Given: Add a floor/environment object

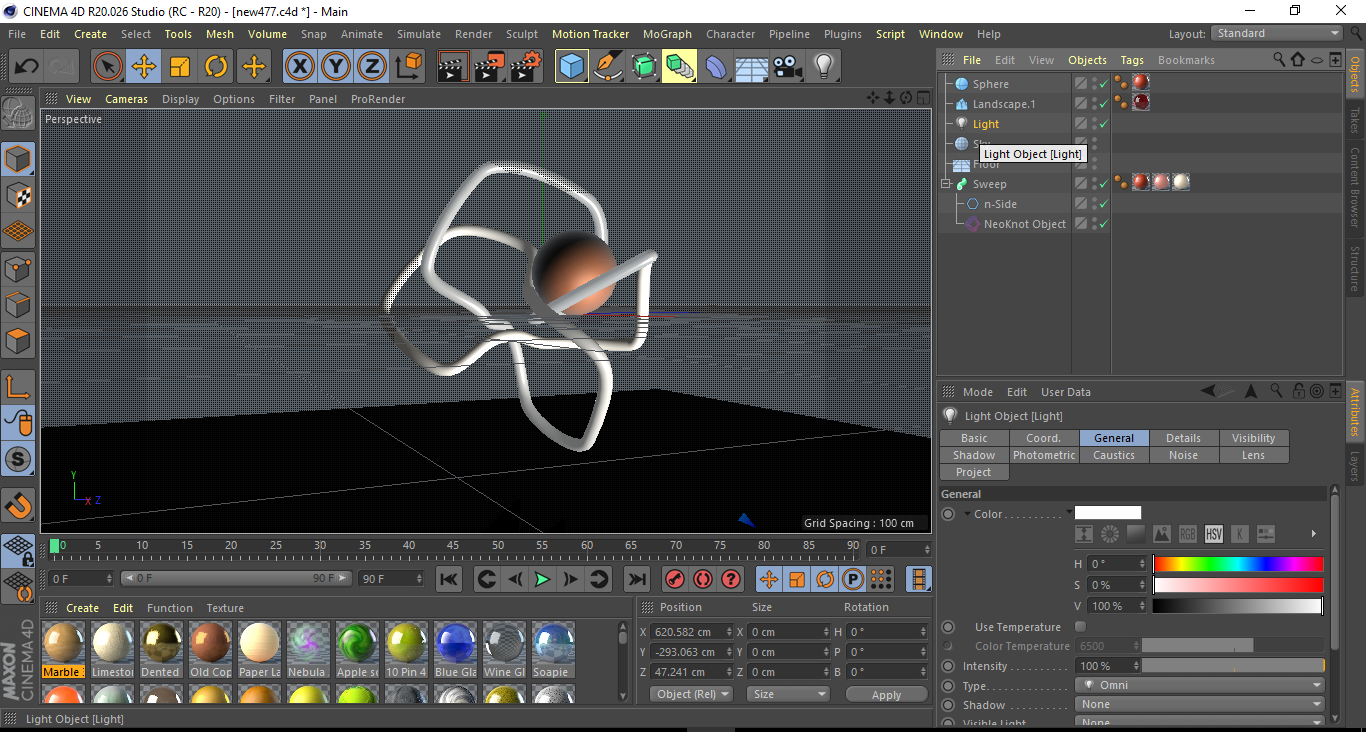Looking at the screenshot, I should coord(751,67).
